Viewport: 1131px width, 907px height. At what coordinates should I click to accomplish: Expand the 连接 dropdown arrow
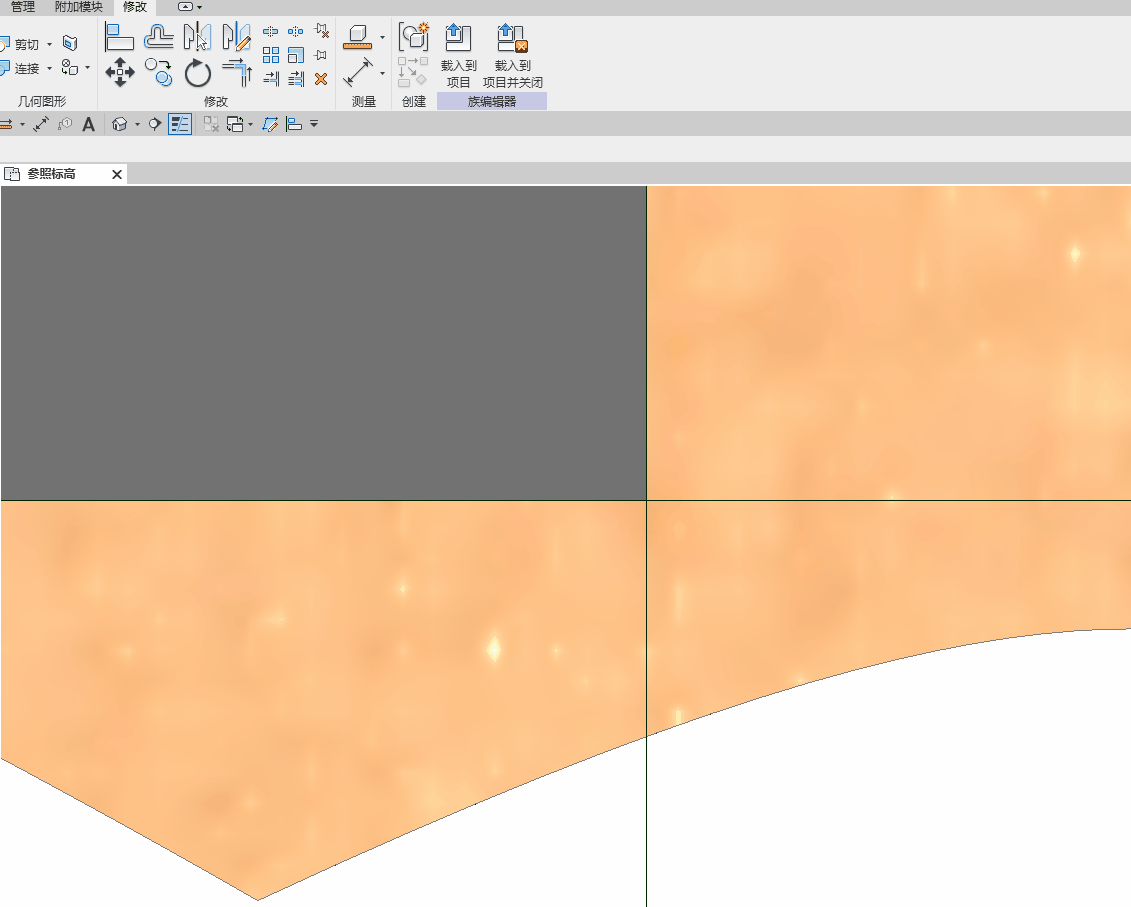[50, 69]
